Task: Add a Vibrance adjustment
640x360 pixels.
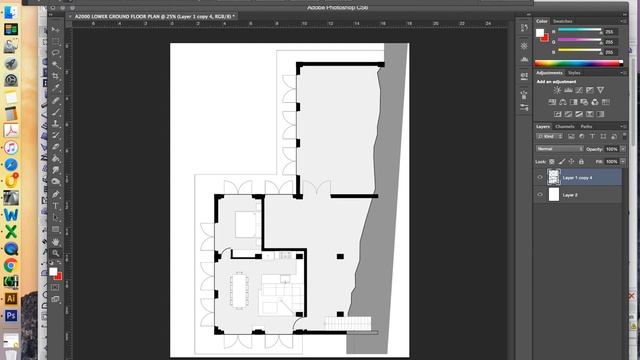Action: (600, 90)
